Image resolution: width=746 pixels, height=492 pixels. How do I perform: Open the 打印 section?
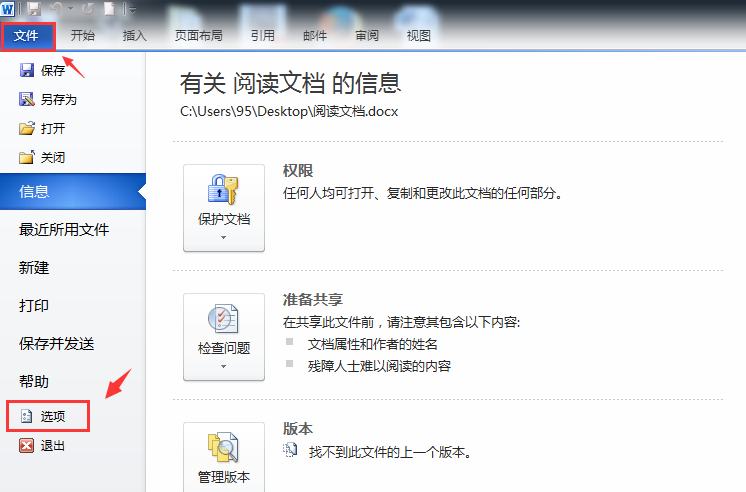click(34, 305)
